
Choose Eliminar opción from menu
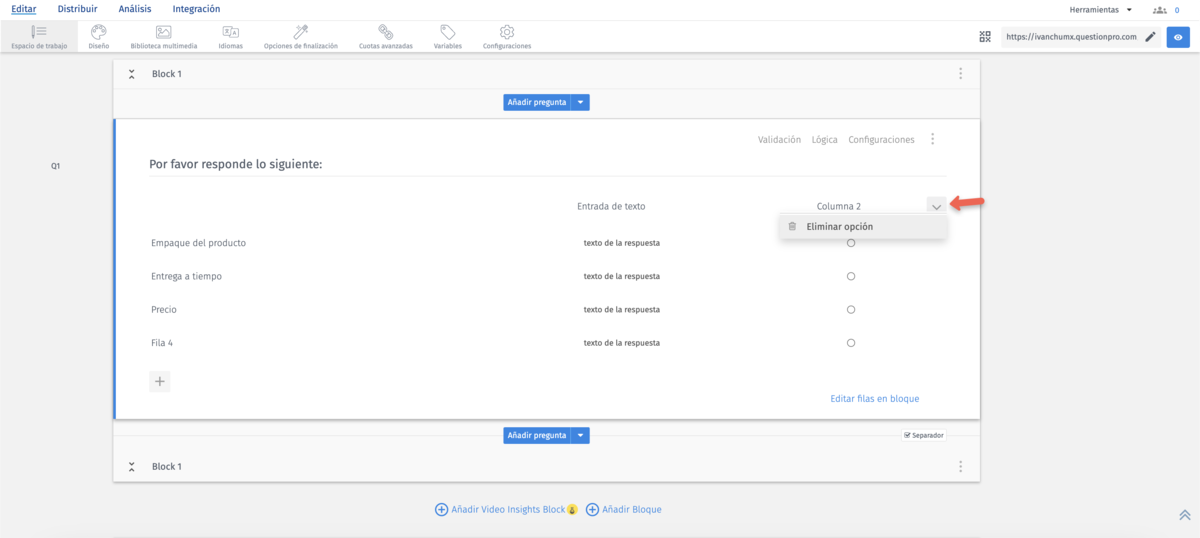click(839, 227)
